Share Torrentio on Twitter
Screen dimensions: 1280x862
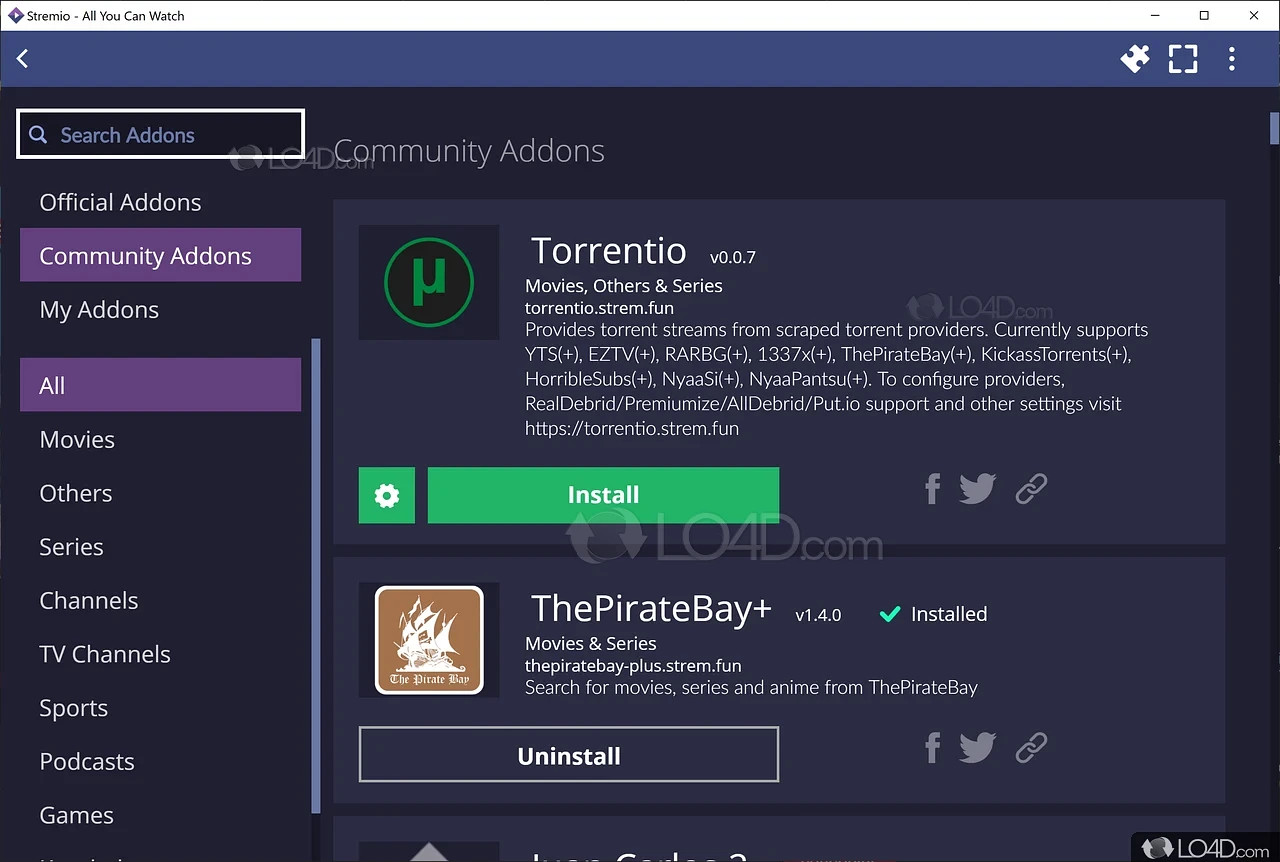[x=977, y=488]
